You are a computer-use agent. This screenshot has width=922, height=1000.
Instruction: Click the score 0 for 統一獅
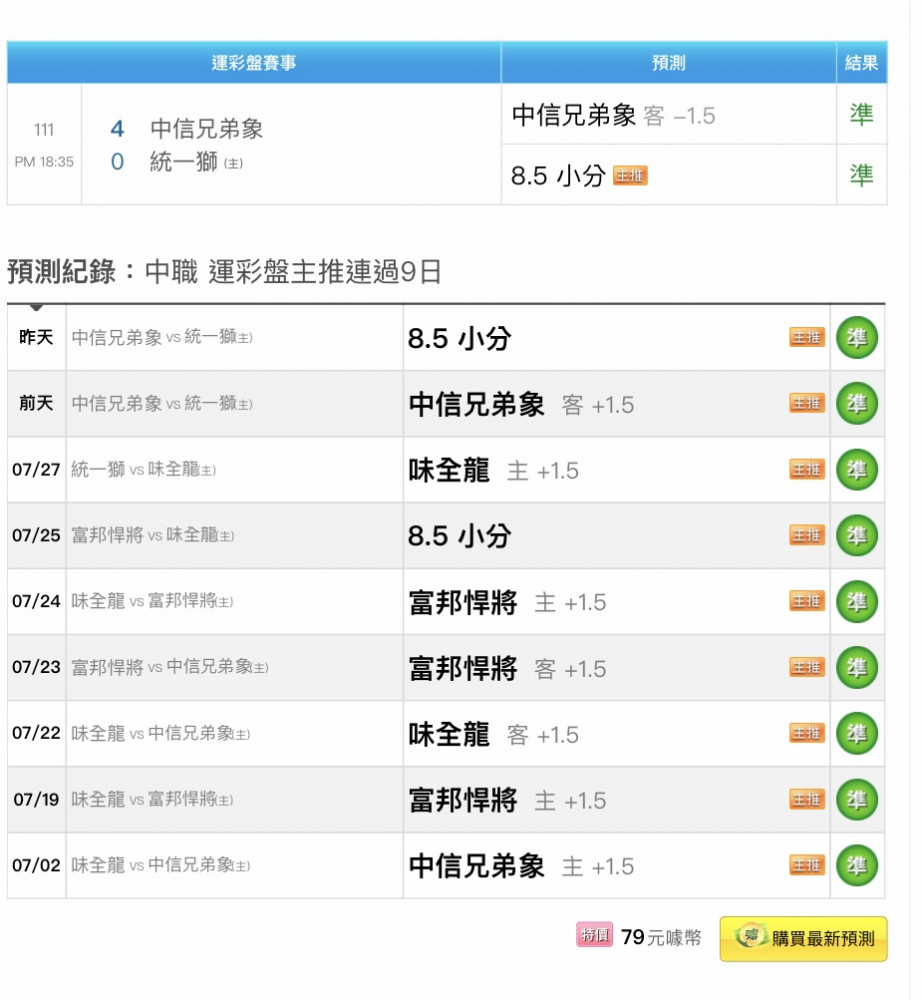(117, 162)
